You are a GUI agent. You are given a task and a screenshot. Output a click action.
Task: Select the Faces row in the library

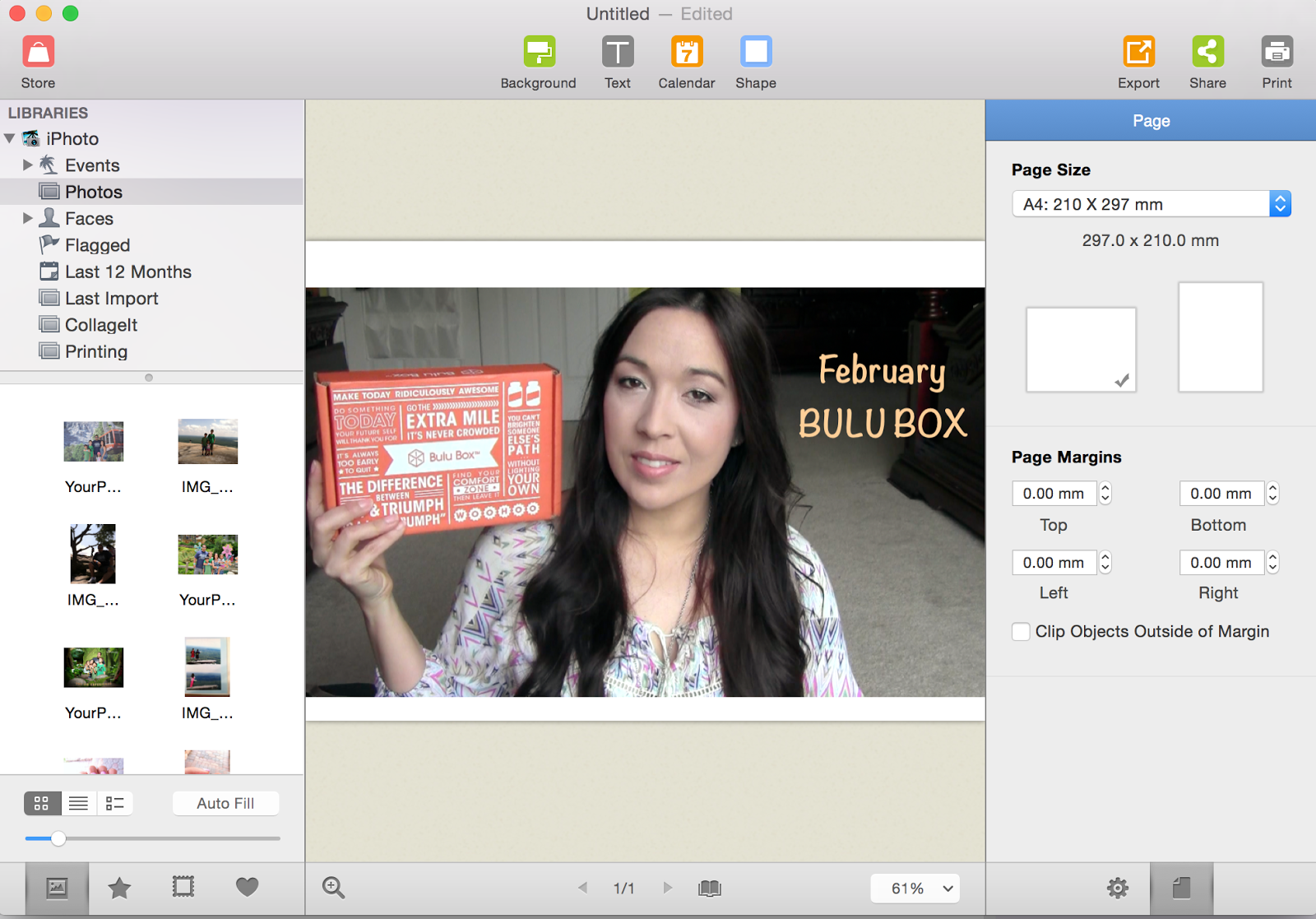pyautogui.click(x=151, y=218)
